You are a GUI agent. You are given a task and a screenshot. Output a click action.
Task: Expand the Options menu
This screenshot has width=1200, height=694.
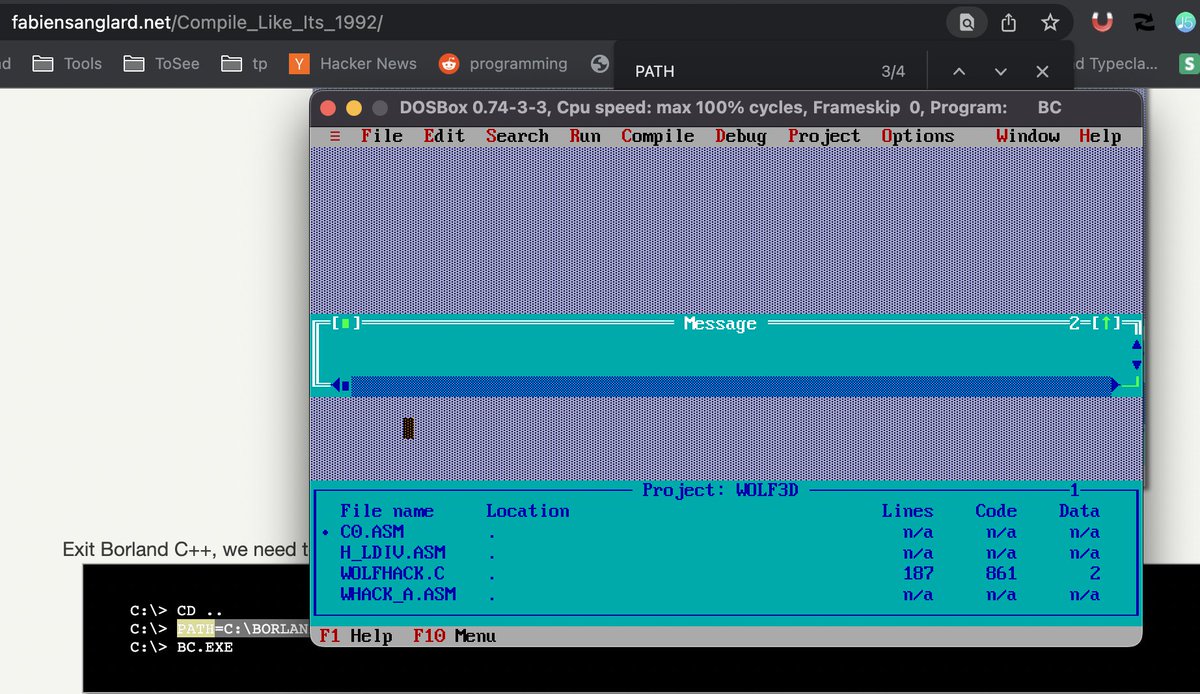(917, 137)
